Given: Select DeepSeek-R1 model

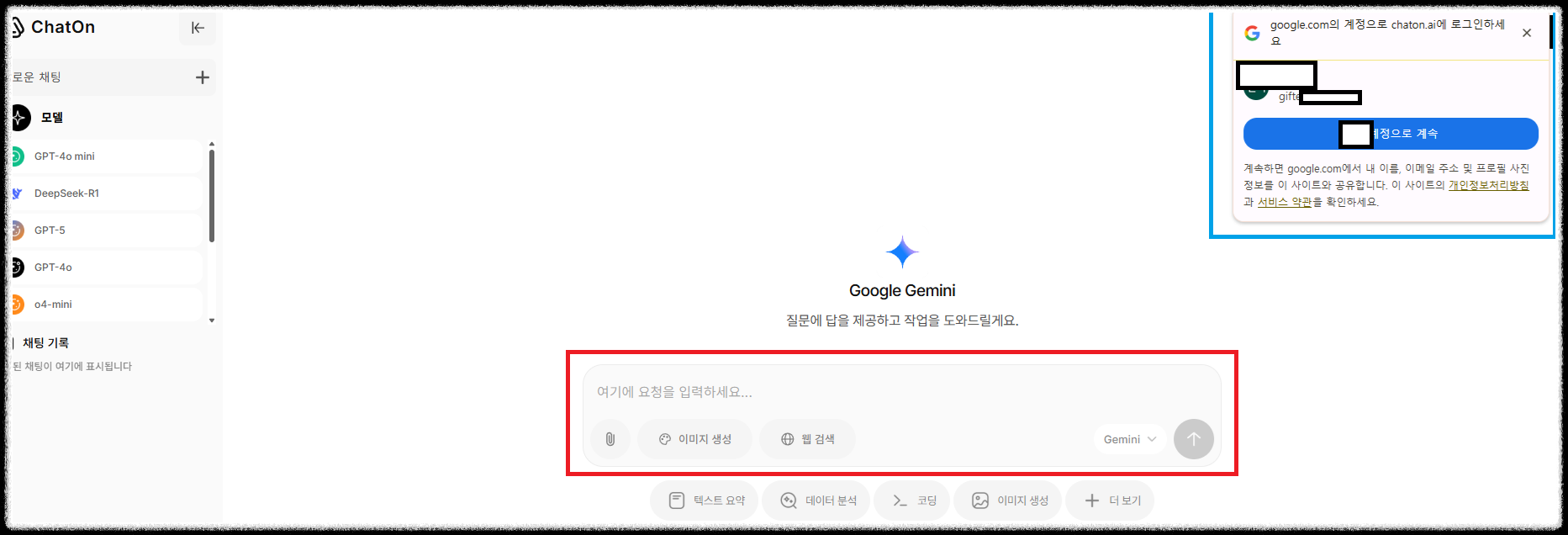Looking at the screenshot, I should [106, 193].
